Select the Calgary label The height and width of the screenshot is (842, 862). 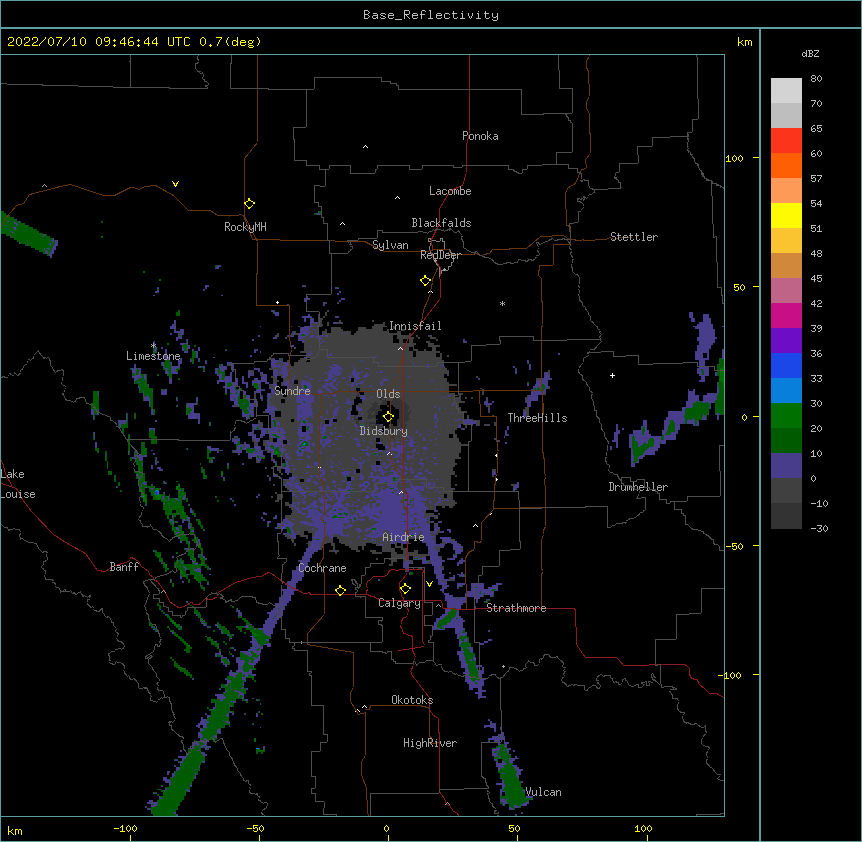point(399,603)
